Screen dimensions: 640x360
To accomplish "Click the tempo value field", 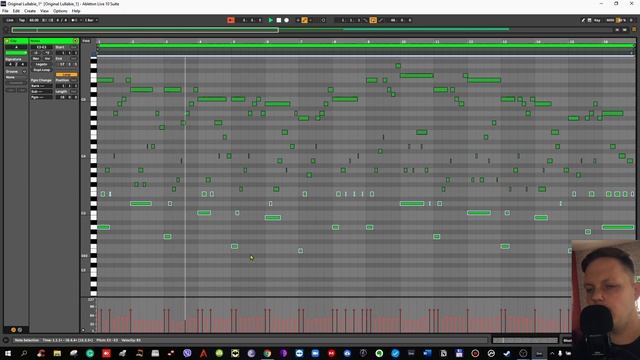I will tap(34, 20).
